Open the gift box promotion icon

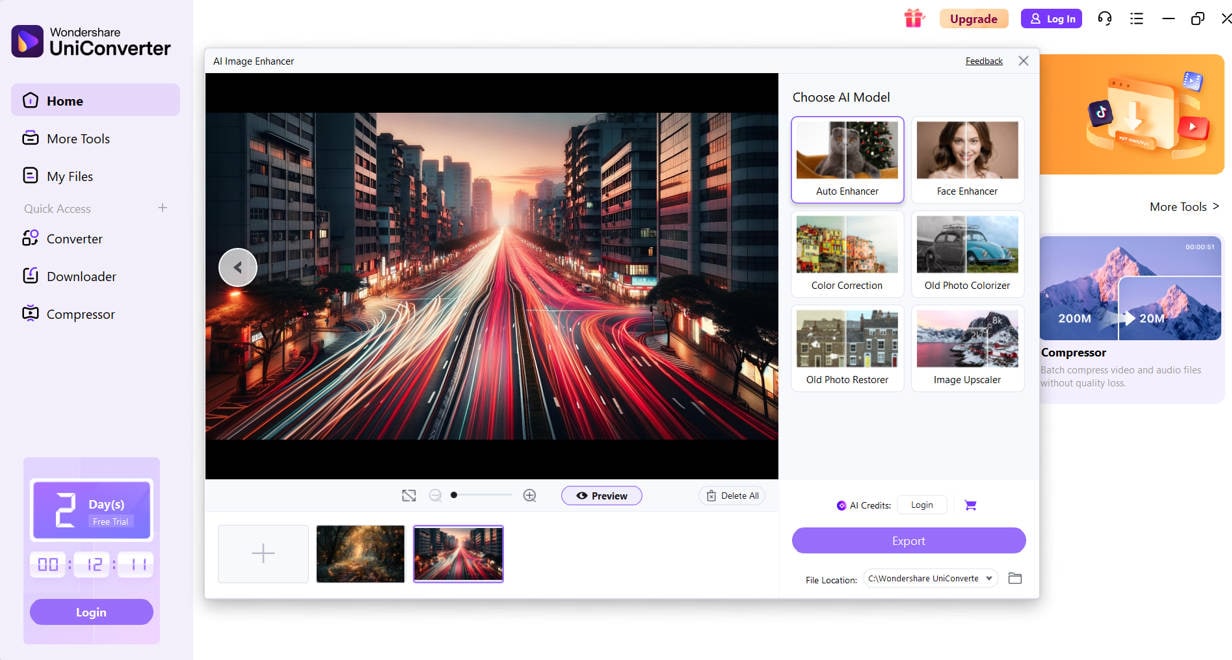point(913,18)
